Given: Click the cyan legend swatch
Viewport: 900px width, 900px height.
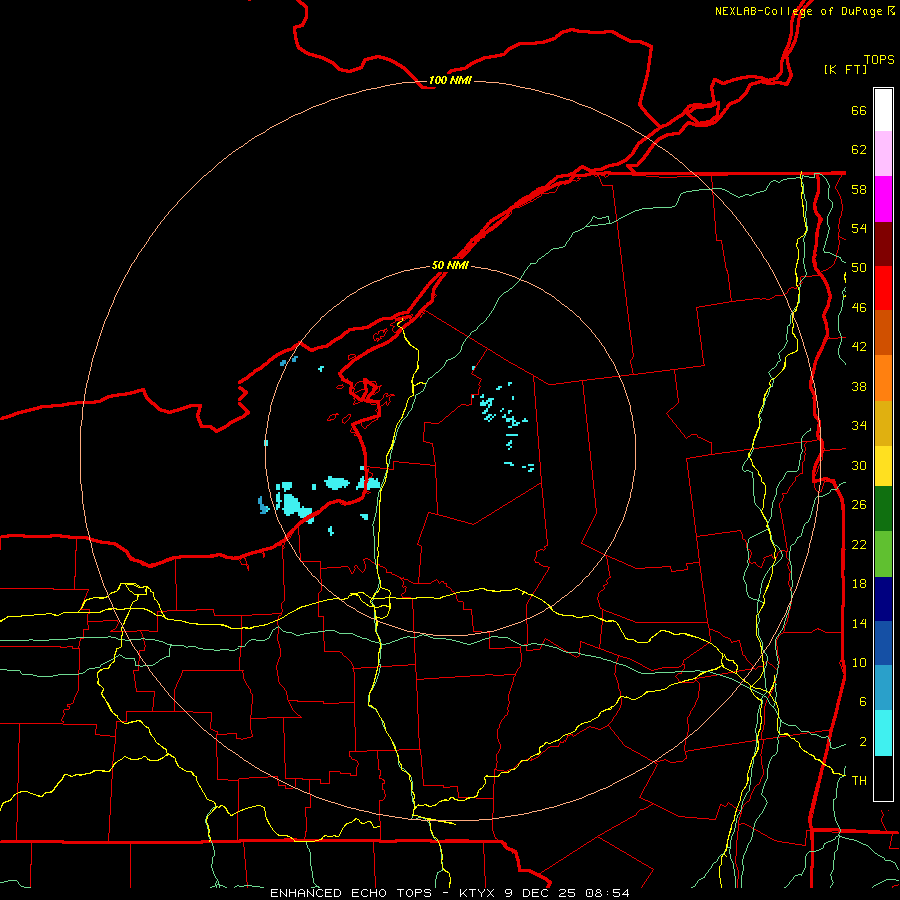Looking at the screenshot, I should [883, 733].
